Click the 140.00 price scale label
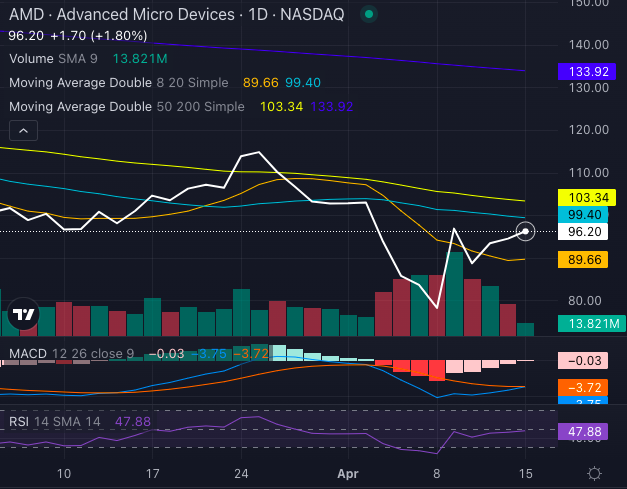 click(589, 45)
